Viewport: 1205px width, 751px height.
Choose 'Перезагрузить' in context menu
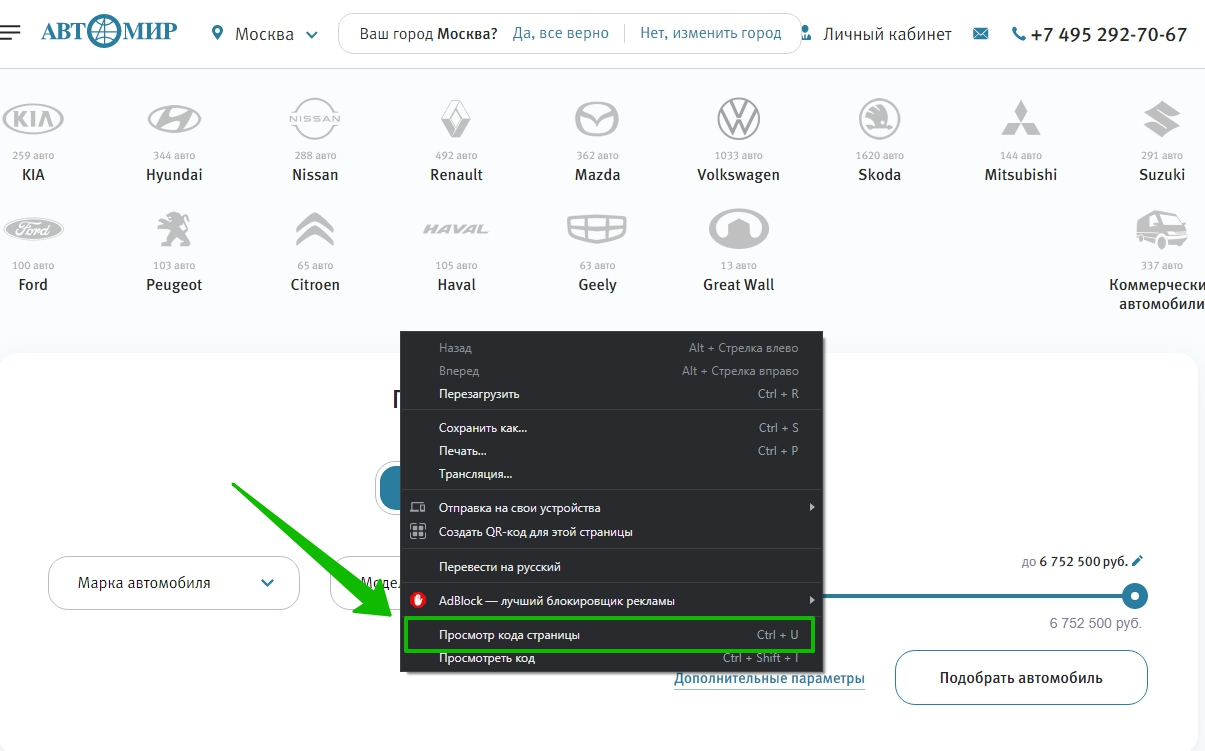click(x=611, y=394)
